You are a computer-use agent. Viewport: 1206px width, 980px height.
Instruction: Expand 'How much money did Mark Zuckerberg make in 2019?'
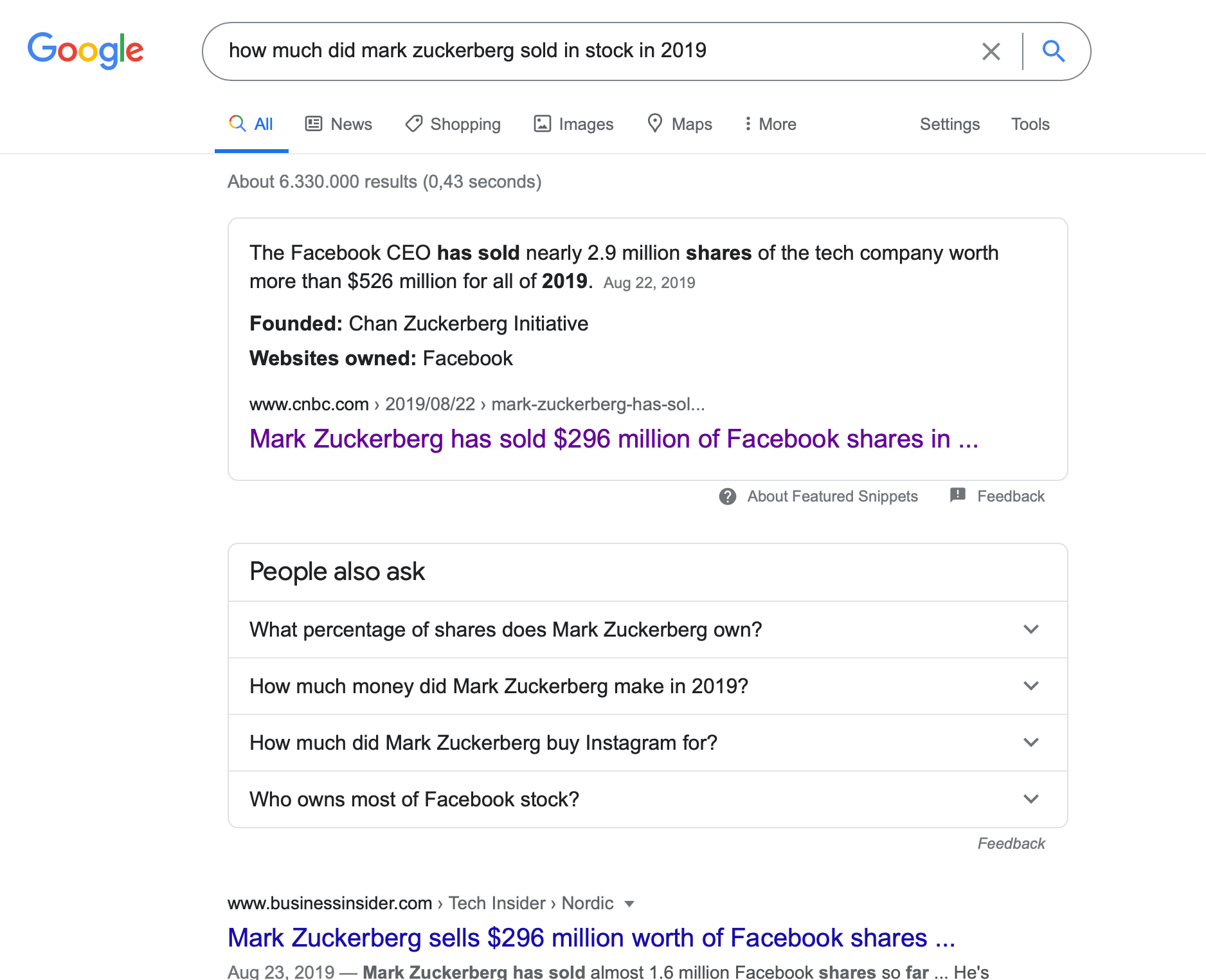point(1031,686)
